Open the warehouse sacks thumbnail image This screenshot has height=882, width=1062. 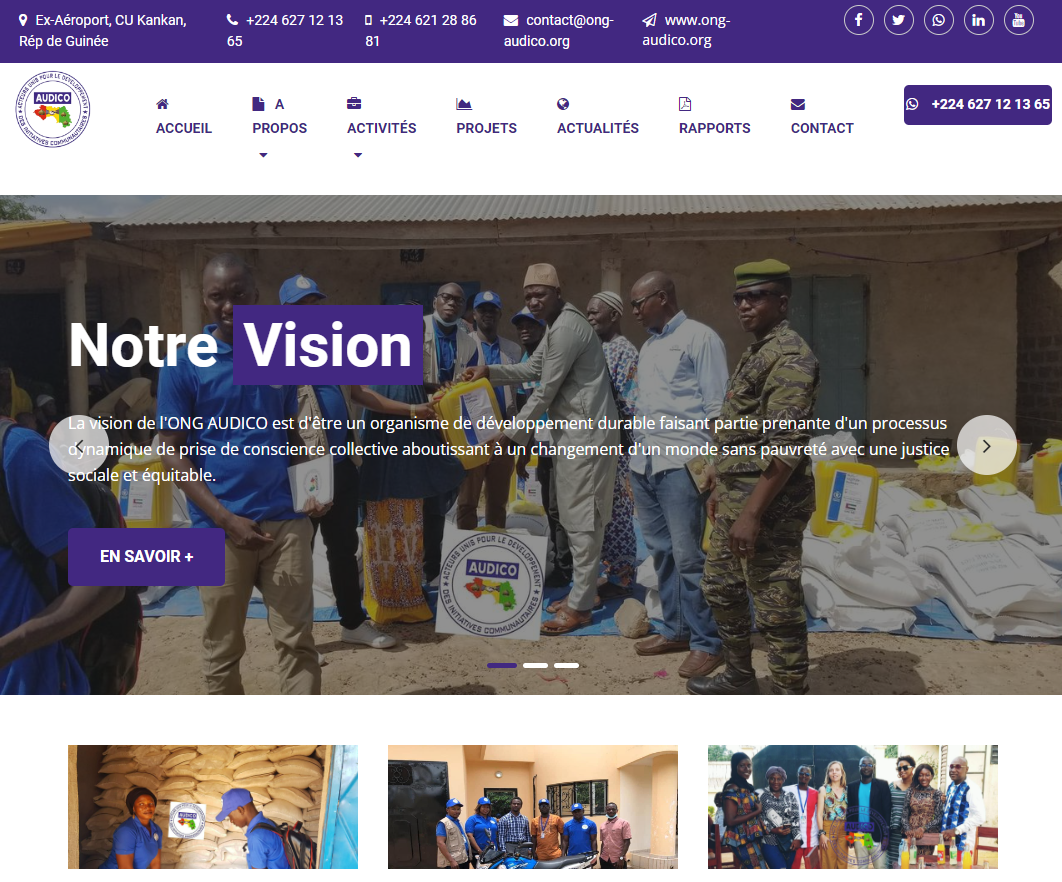point(212,806)
